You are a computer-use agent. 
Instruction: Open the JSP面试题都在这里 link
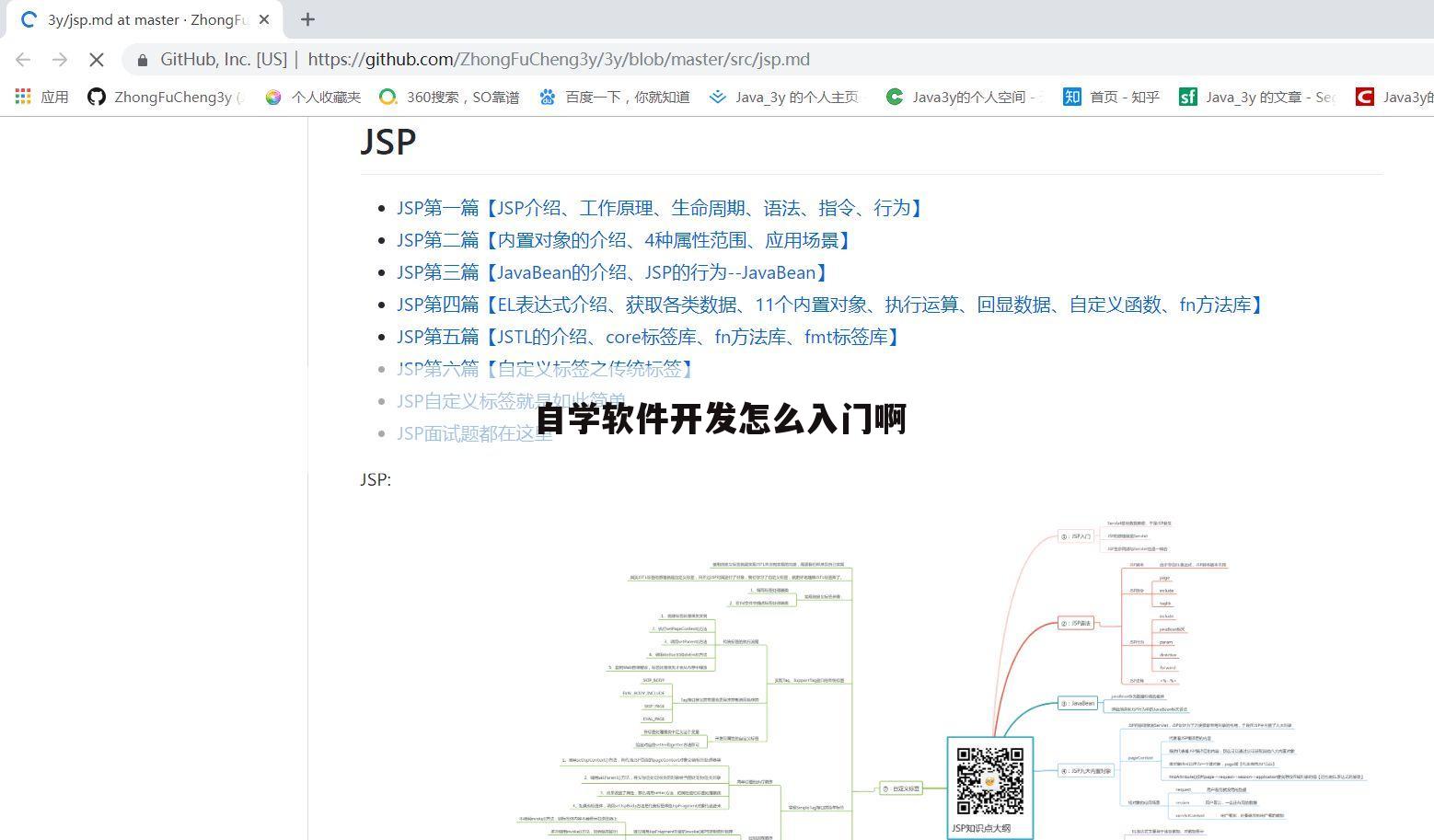point(474,433)
